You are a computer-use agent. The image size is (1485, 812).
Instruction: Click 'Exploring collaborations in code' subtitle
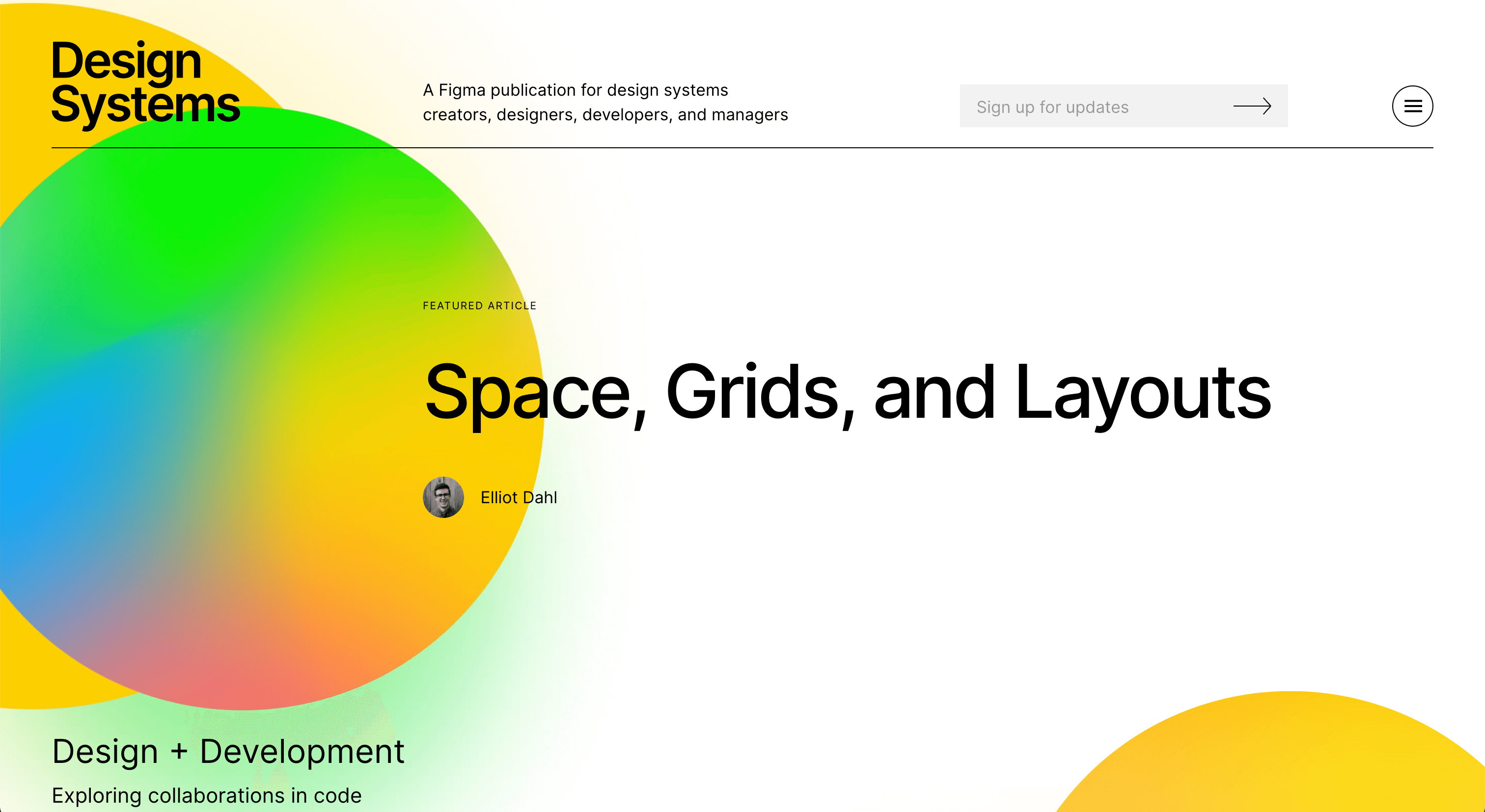point(206,795)
